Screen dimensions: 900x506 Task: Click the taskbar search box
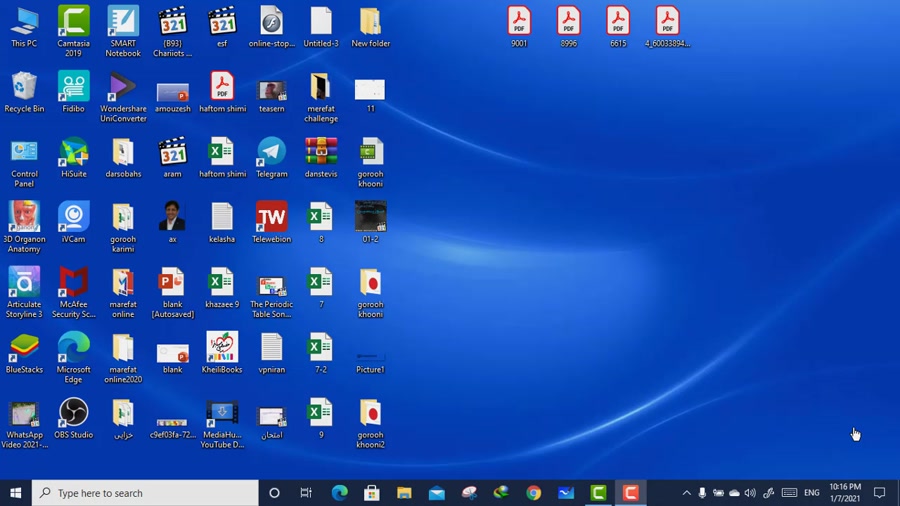click(146, 493)
